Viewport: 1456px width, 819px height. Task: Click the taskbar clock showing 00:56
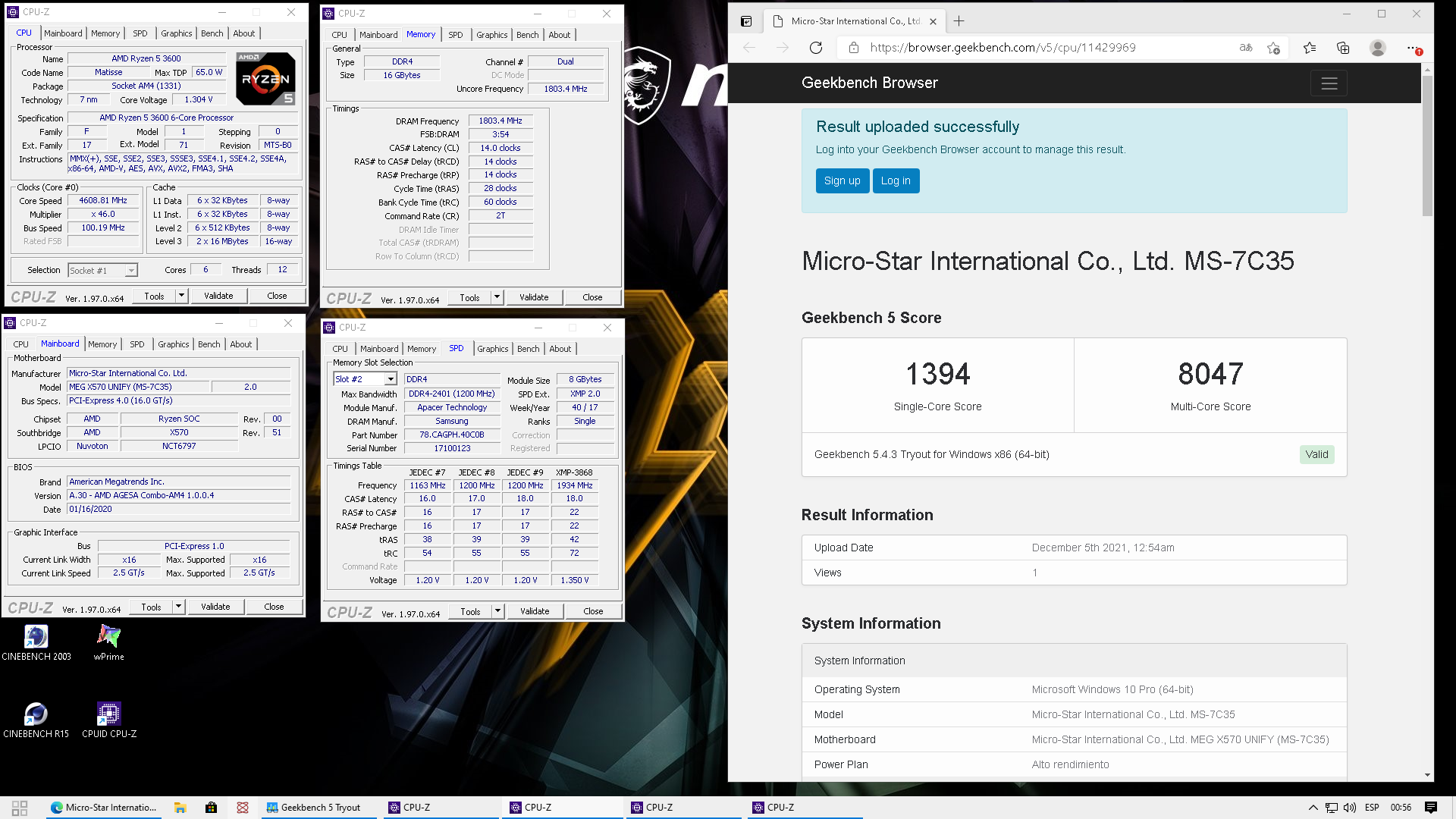(1401, 808)
